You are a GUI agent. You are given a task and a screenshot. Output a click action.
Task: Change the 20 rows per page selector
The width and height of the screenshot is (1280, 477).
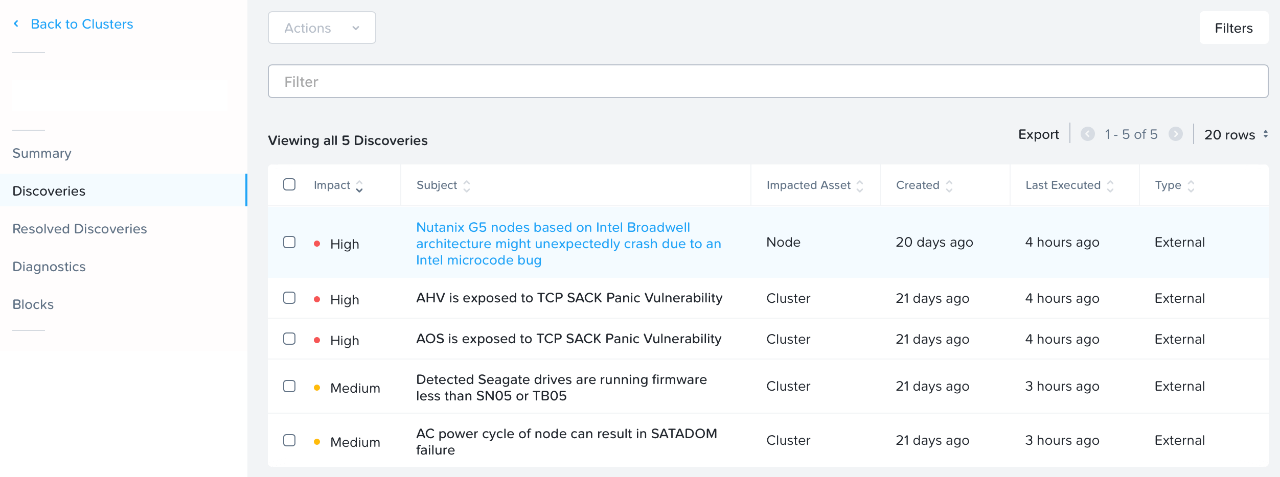(1236, 134)
